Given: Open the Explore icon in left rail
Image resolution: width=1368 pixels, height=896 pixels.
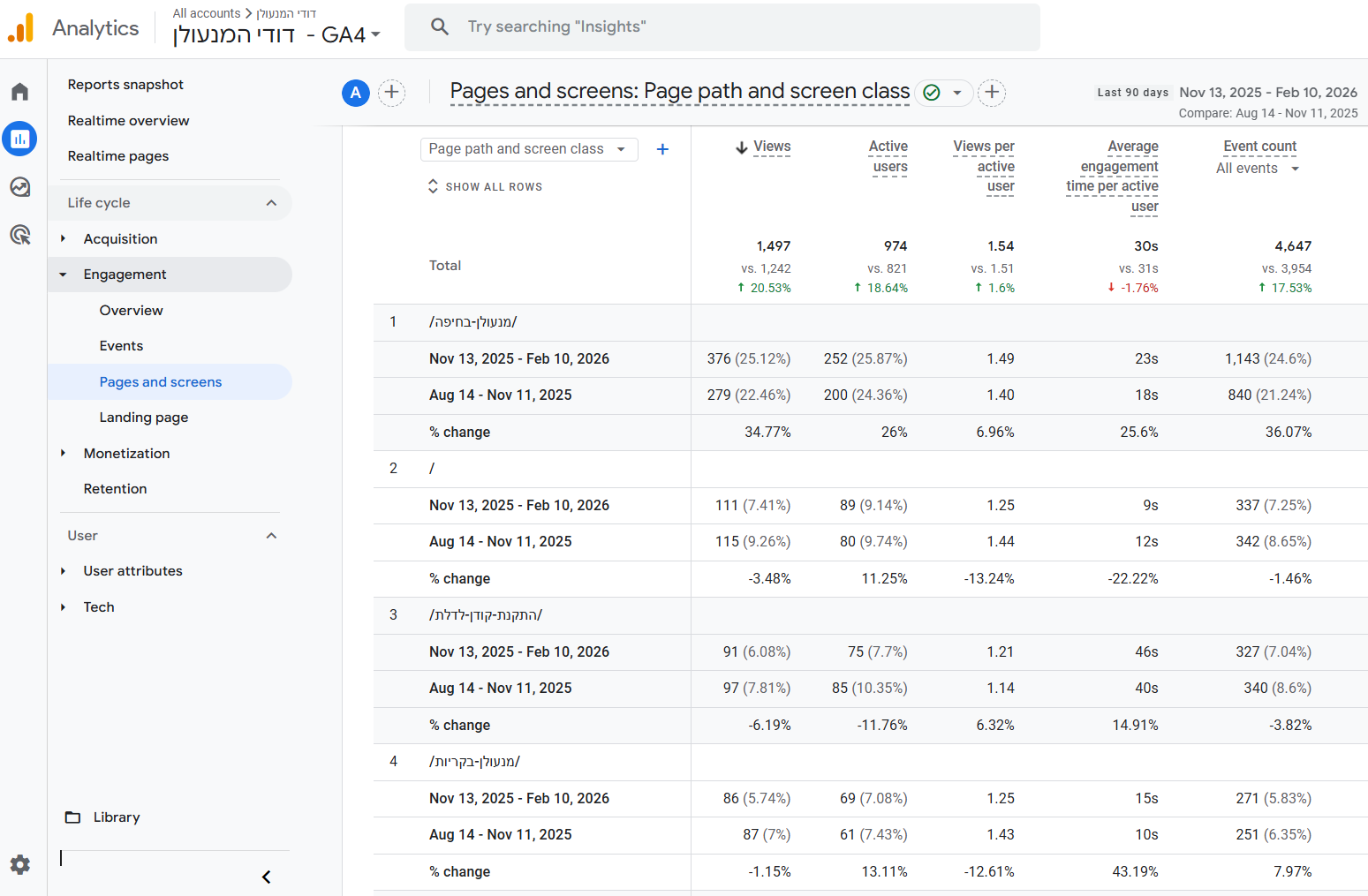Looking at the screenshot, I should [19, 187].
